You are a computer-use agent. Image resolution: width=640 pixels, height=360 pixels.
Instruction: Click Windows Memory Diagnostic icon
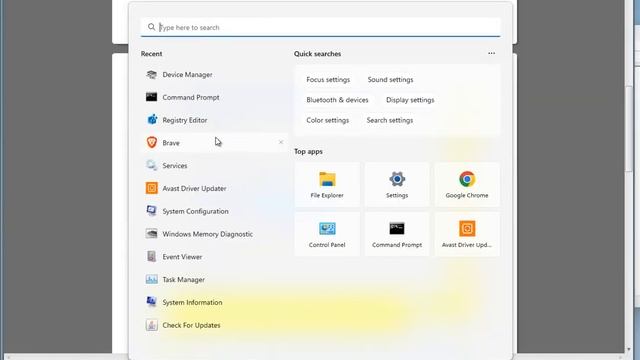click(151, 234)
